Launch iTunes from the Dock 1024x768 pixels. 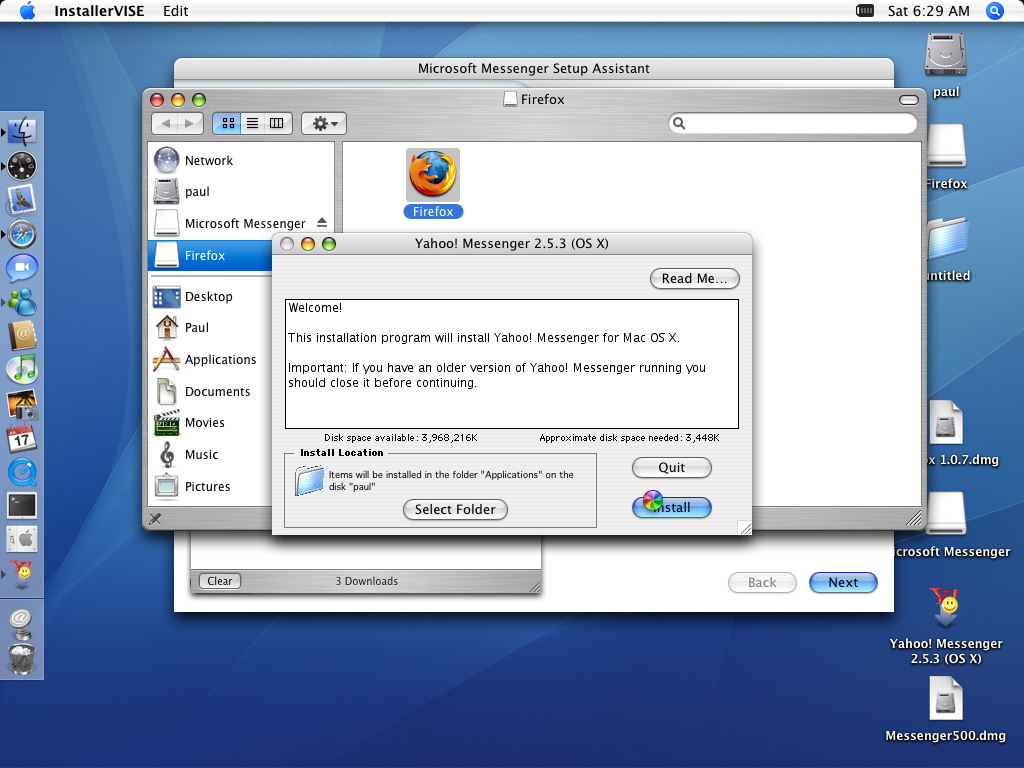click(22, 370)
